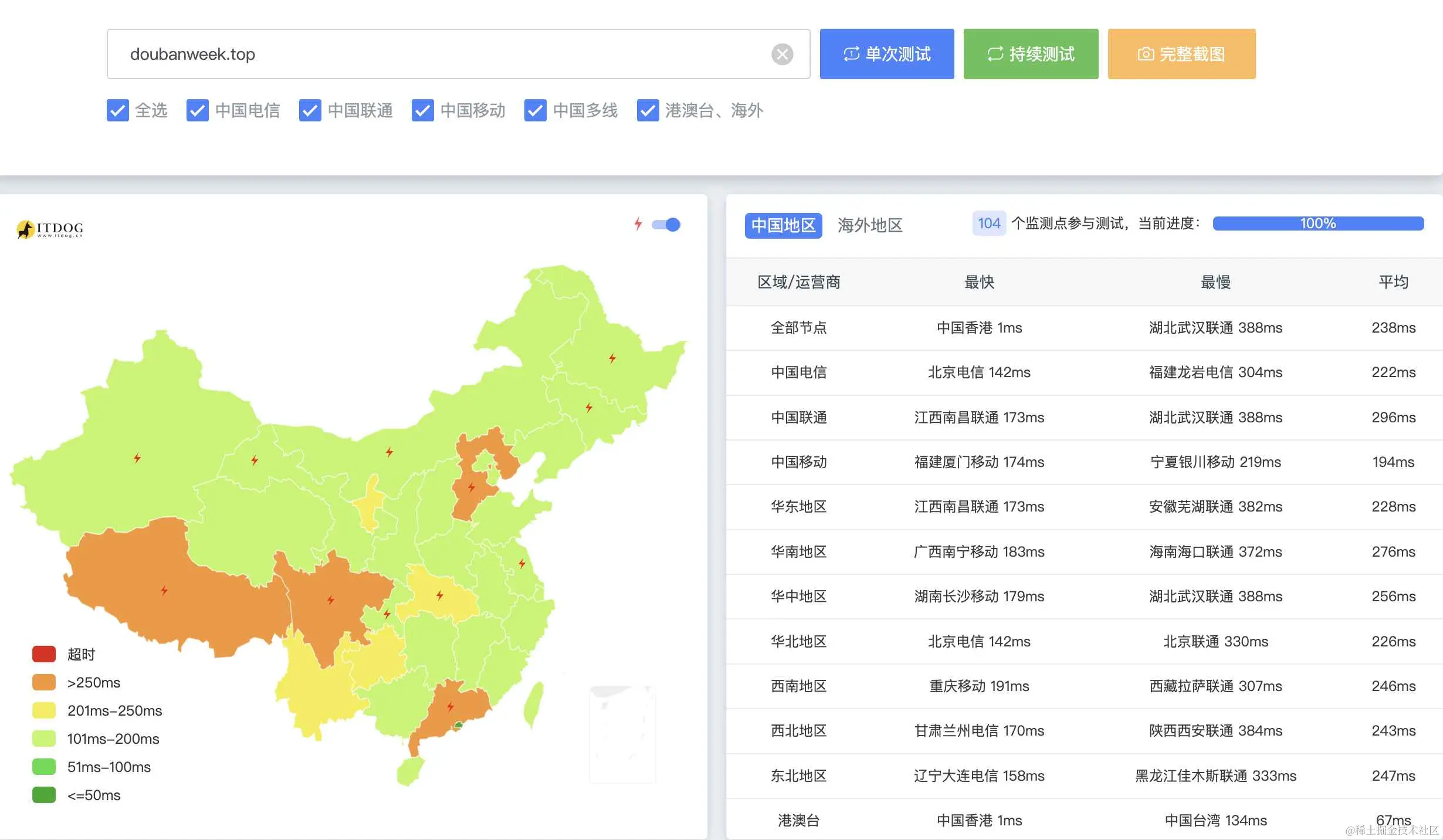Clear the domain input with X icon
This screenshot has width=1443, height=840.
coord(782,54)
